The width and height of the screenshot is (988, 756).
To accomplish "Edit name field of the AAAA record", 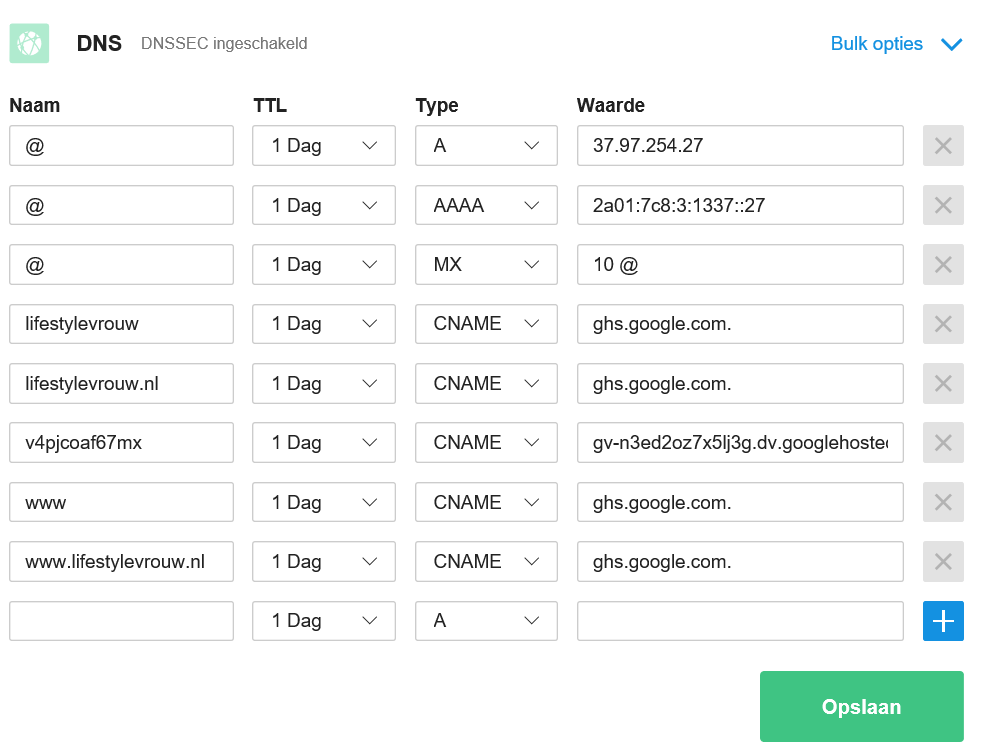I will pos(122,205).
